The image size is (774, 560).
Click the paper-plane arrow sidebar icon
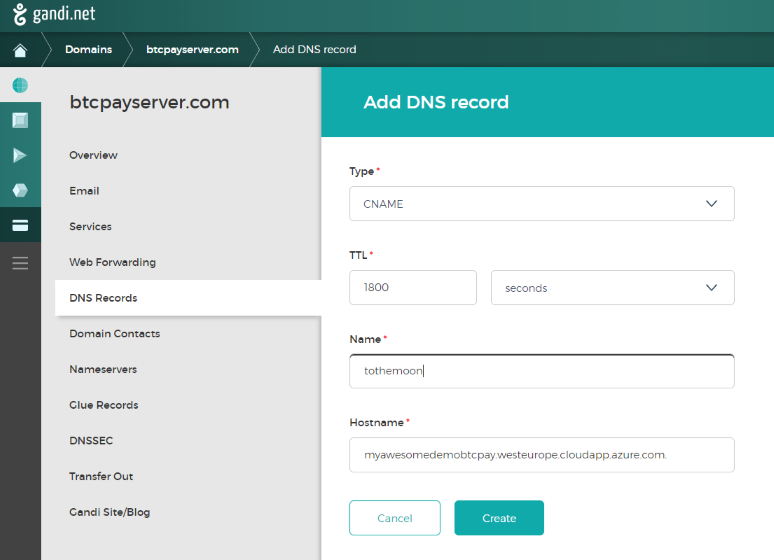click(20, 155)
